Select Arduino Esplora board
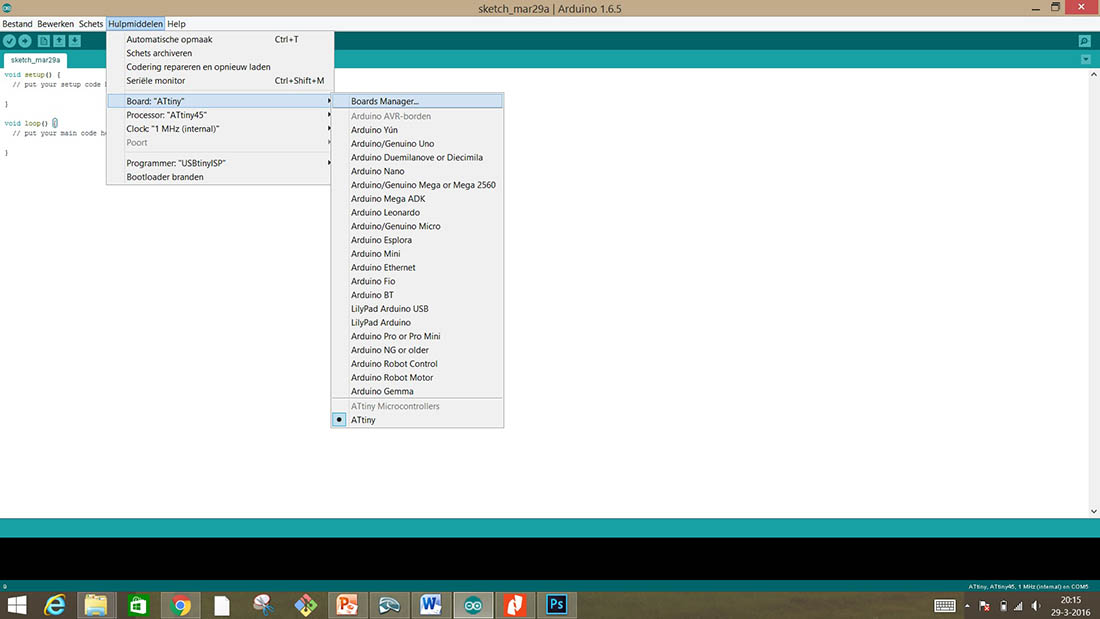 pos(417,240)
